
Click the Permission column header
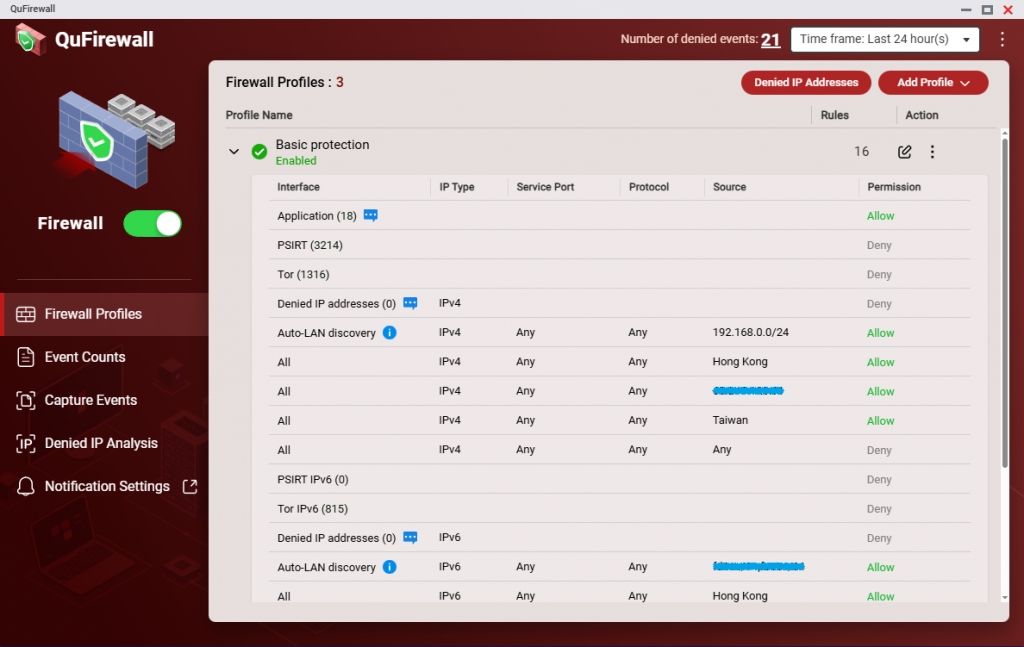(893, 187)
